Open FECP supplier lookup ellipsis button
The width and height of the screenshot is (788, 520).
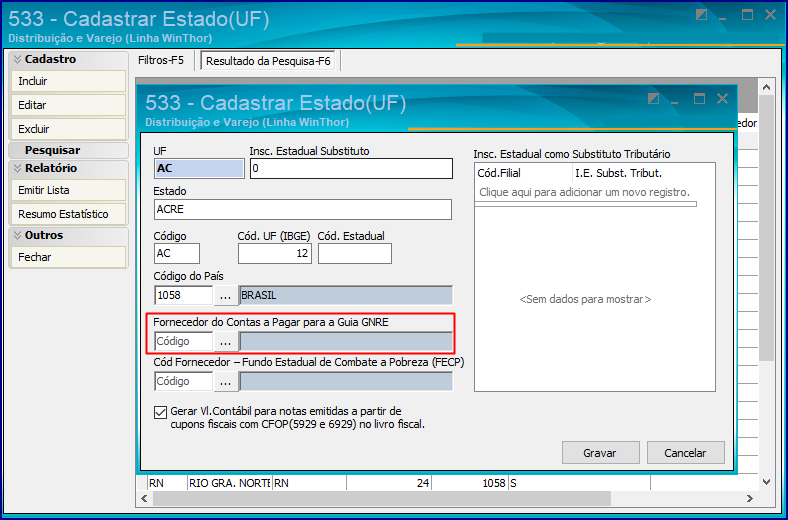coord(226,382)
